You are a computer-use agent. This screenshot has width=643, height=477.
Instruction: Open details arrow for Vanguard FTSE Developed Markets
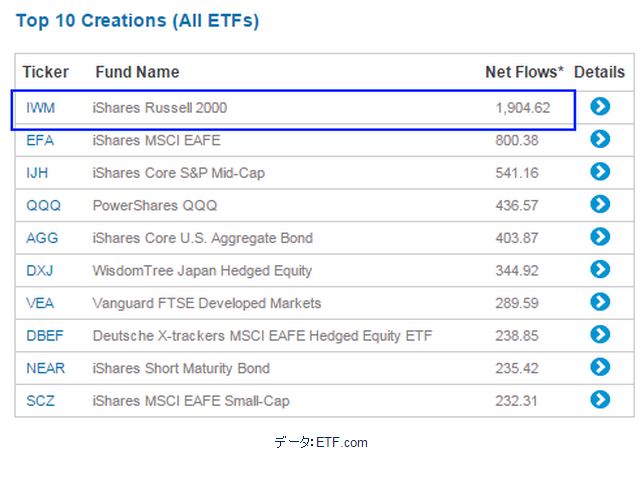pyautogui.click(x=600, y=302)
